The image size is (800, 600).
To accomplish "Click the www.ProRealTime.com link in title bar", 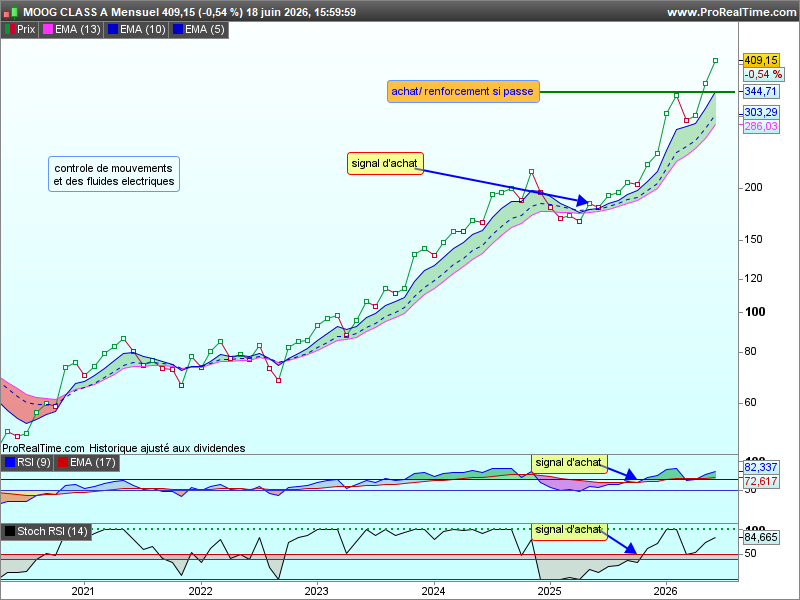I will click(x=732, y=12).
